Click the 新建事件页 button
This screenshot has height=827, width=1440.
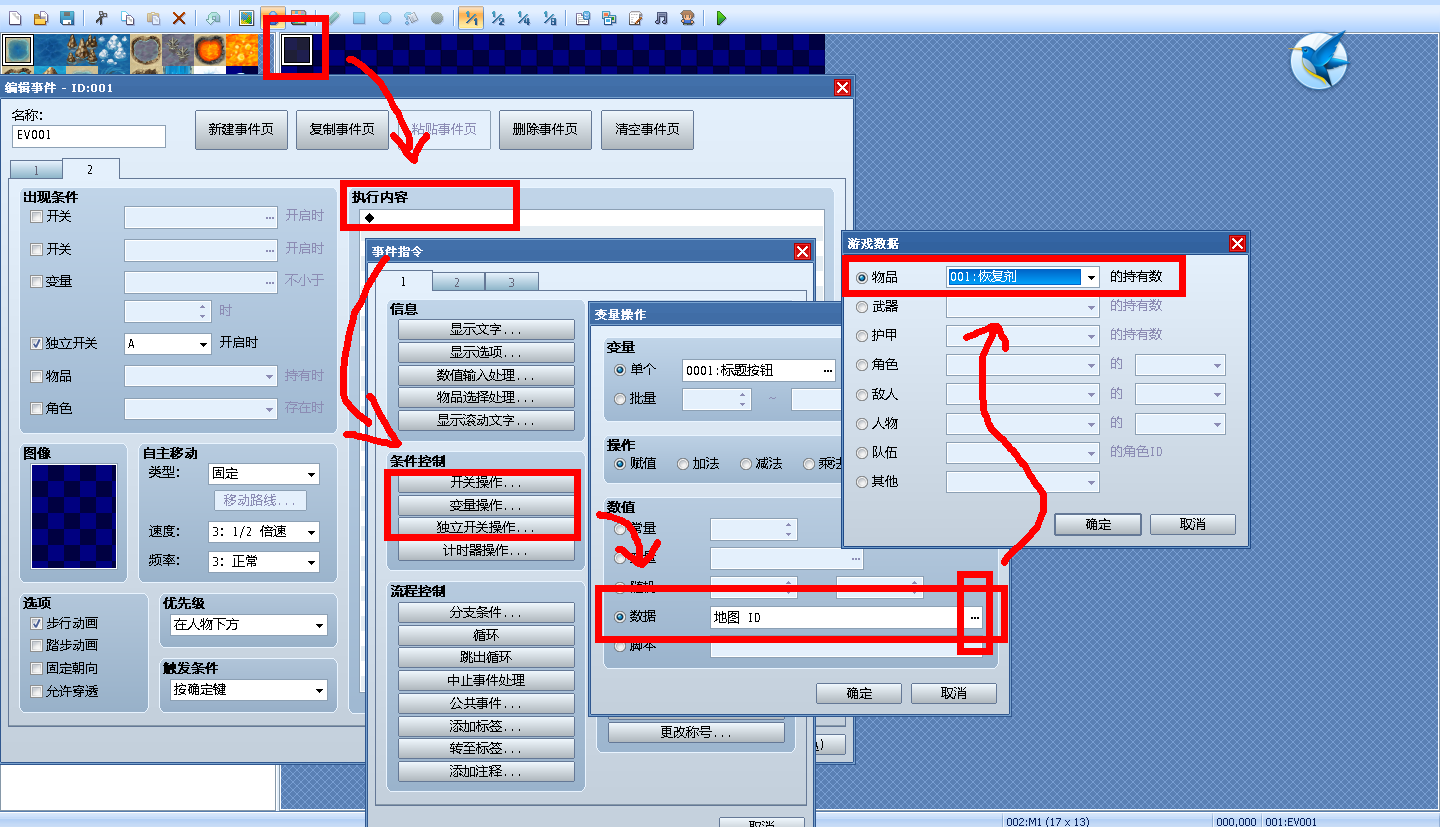click(241, 130)
